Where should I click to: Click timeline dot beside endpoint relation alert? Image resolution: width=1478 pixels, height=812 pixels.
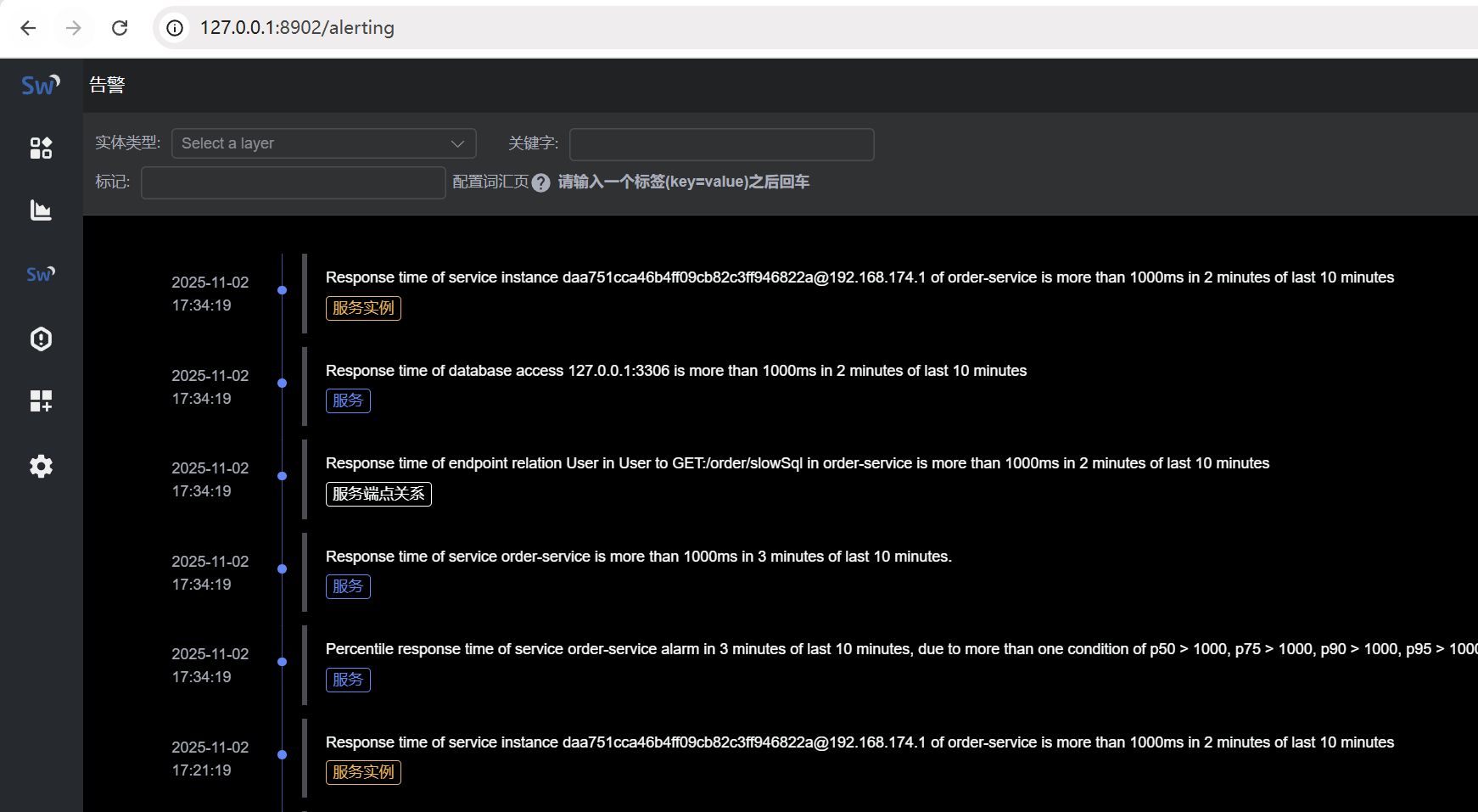point(283,476)
